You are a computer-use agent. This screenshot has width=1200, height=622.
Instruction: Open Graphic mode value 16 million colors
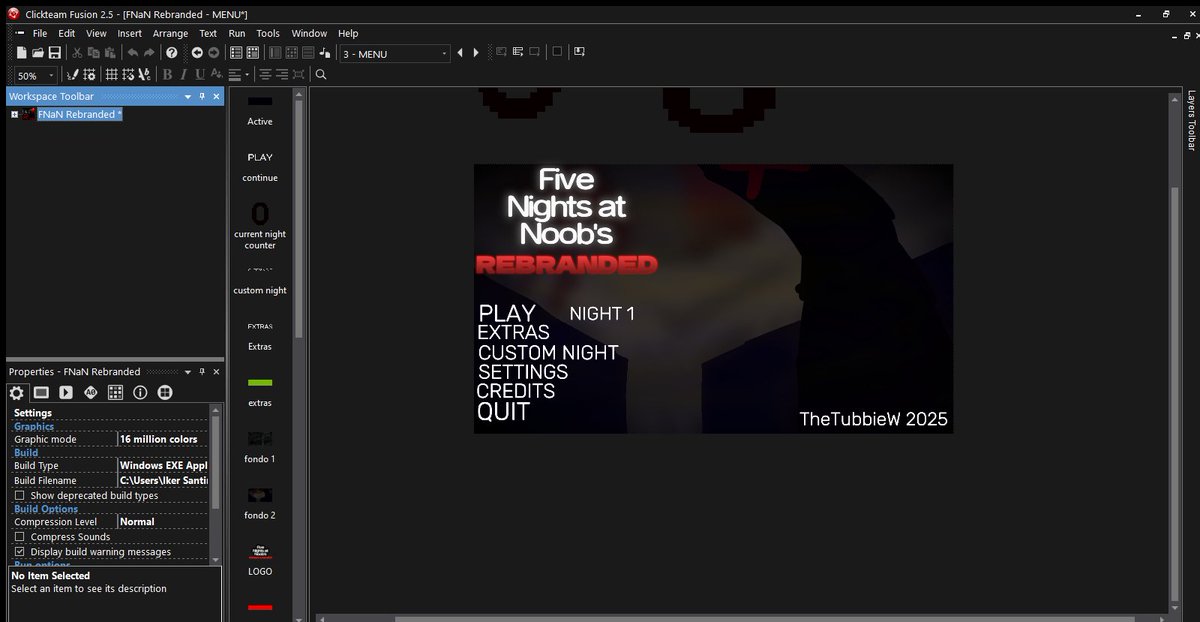click(162, 439)
